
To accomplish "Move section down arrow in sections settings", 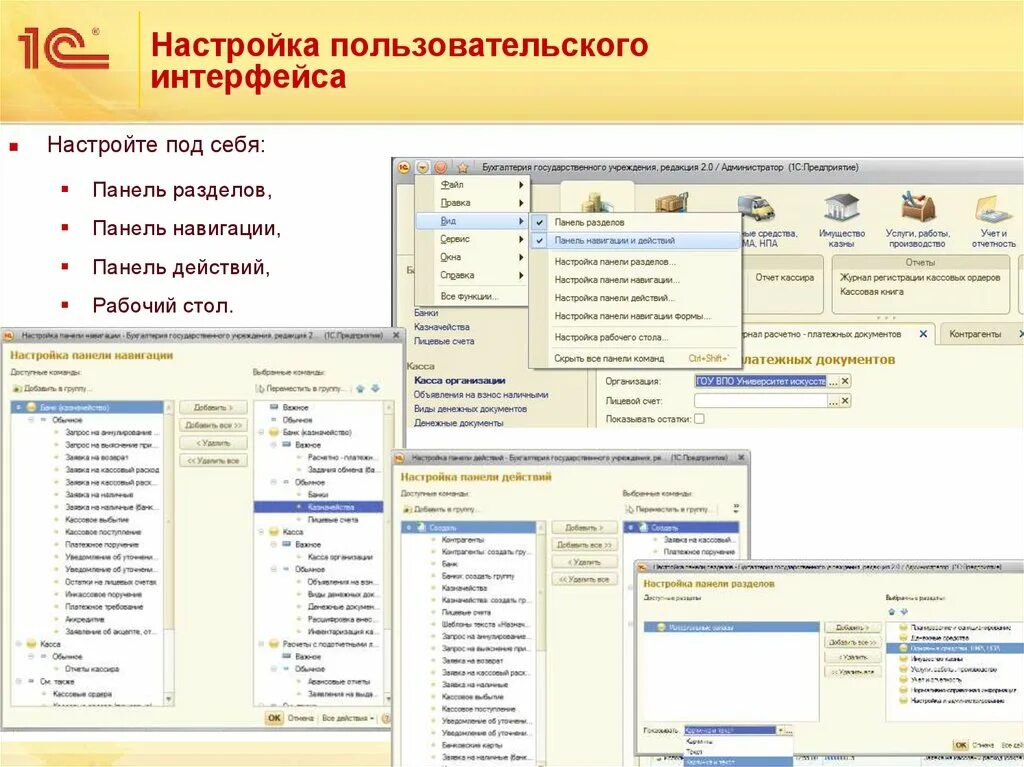I will (904, 612).
